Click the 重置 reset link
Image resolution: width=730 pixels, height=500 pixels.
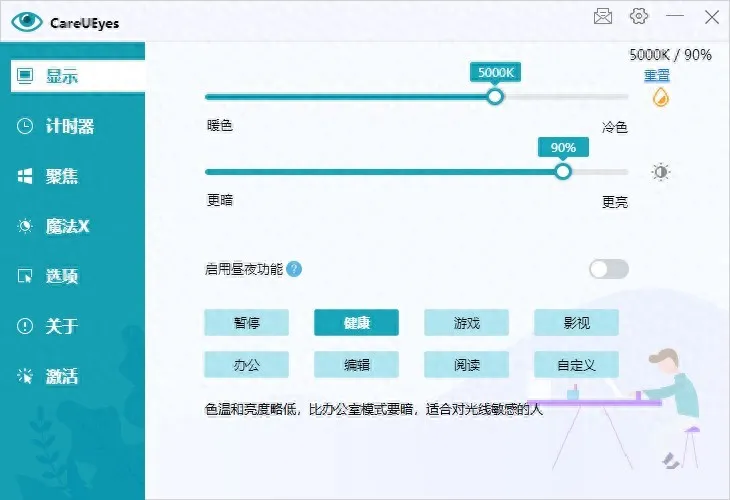(656, 75)
